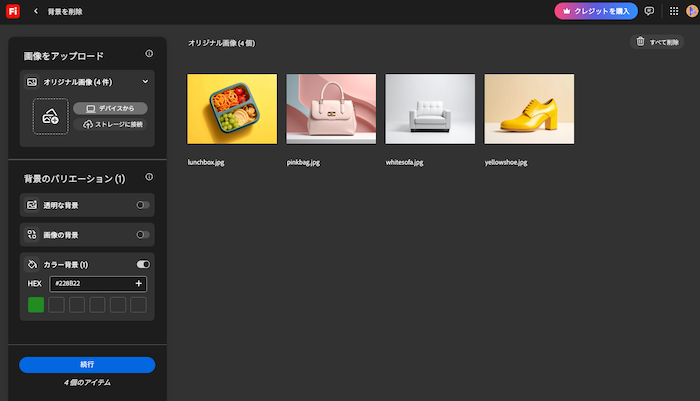The height and width of the screenshot is (401, 700).
Task: Click すべて削除 to remove all images
Action: coord(657,42)
